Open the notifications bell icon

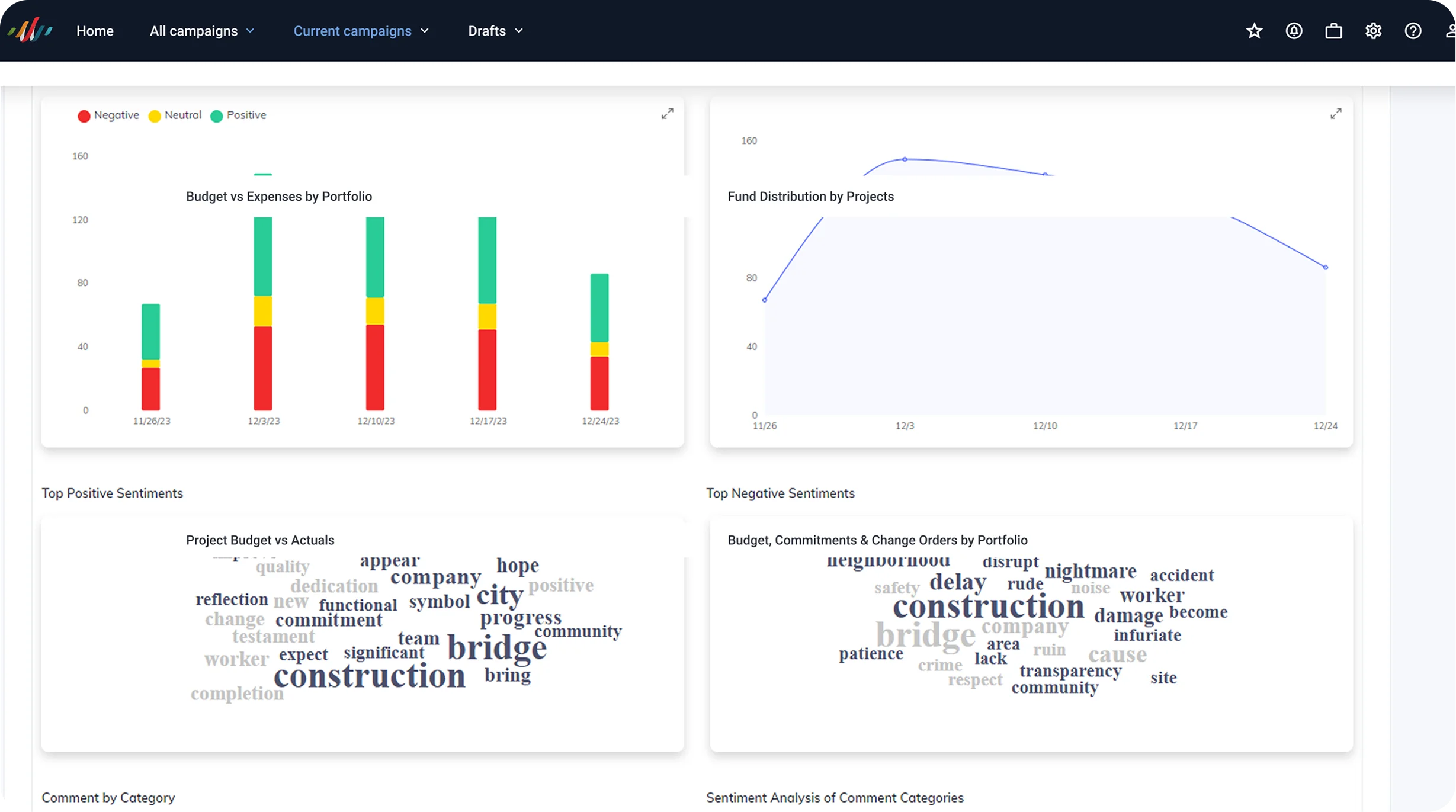click(1294, 31)
